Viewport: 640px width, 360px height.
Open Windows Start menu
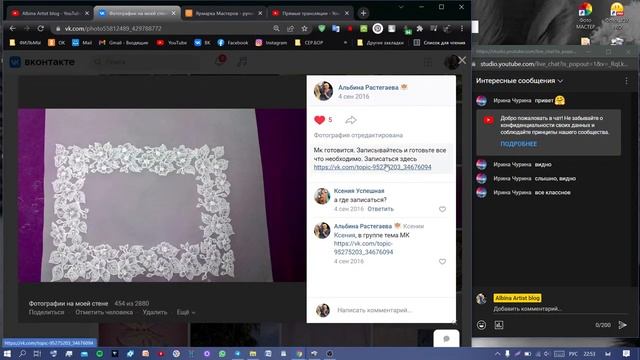[7, 353]
